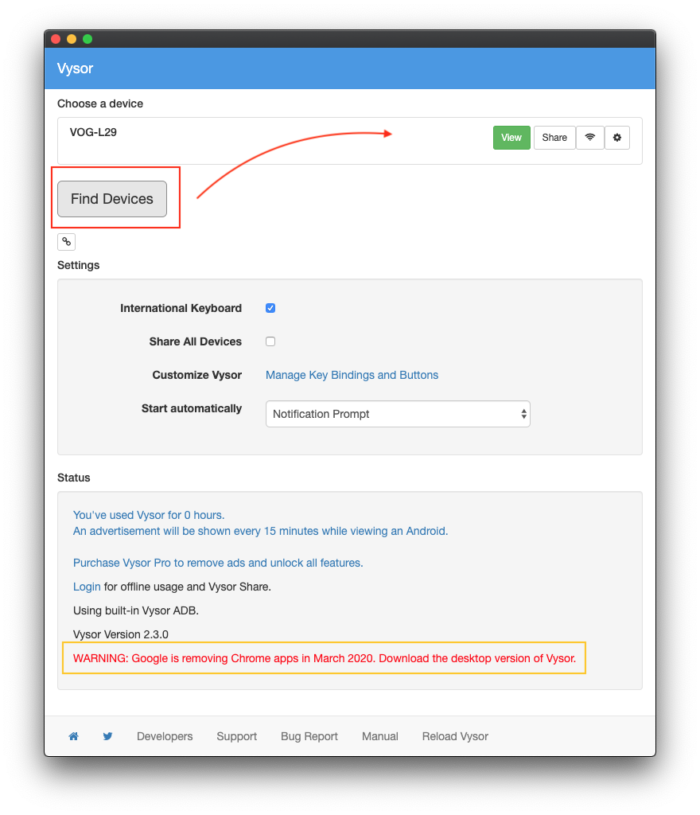Open Manage Key Bindings and Buttons link

[352, 375]
